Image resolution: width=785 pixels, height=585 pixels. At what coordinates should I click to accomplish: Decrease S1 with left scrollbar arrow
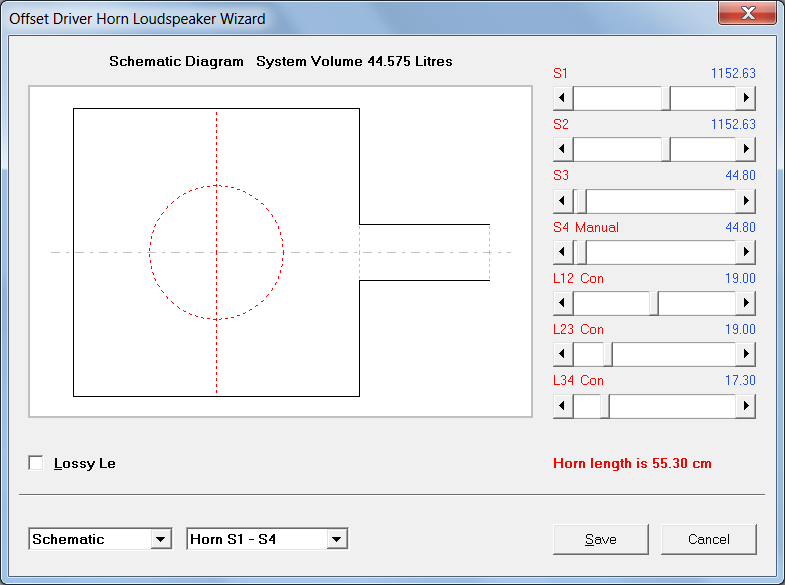tap(563, 98)
